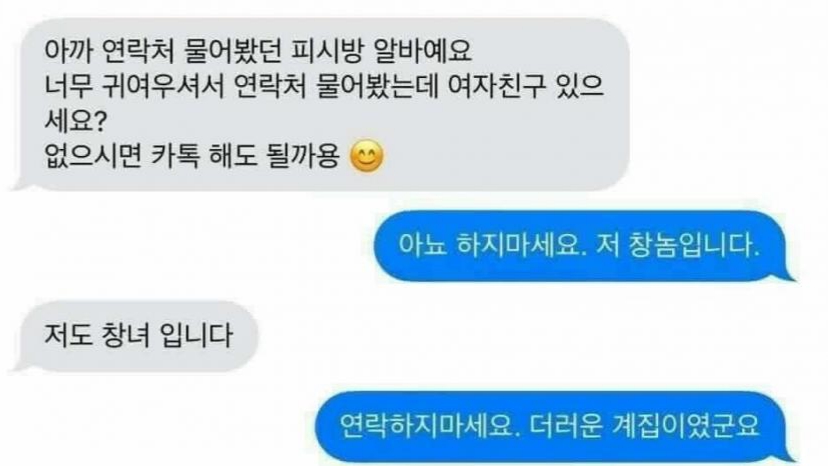Click the short line 세요?
This screenshot has width=828, height=466.
pos(76,122)
